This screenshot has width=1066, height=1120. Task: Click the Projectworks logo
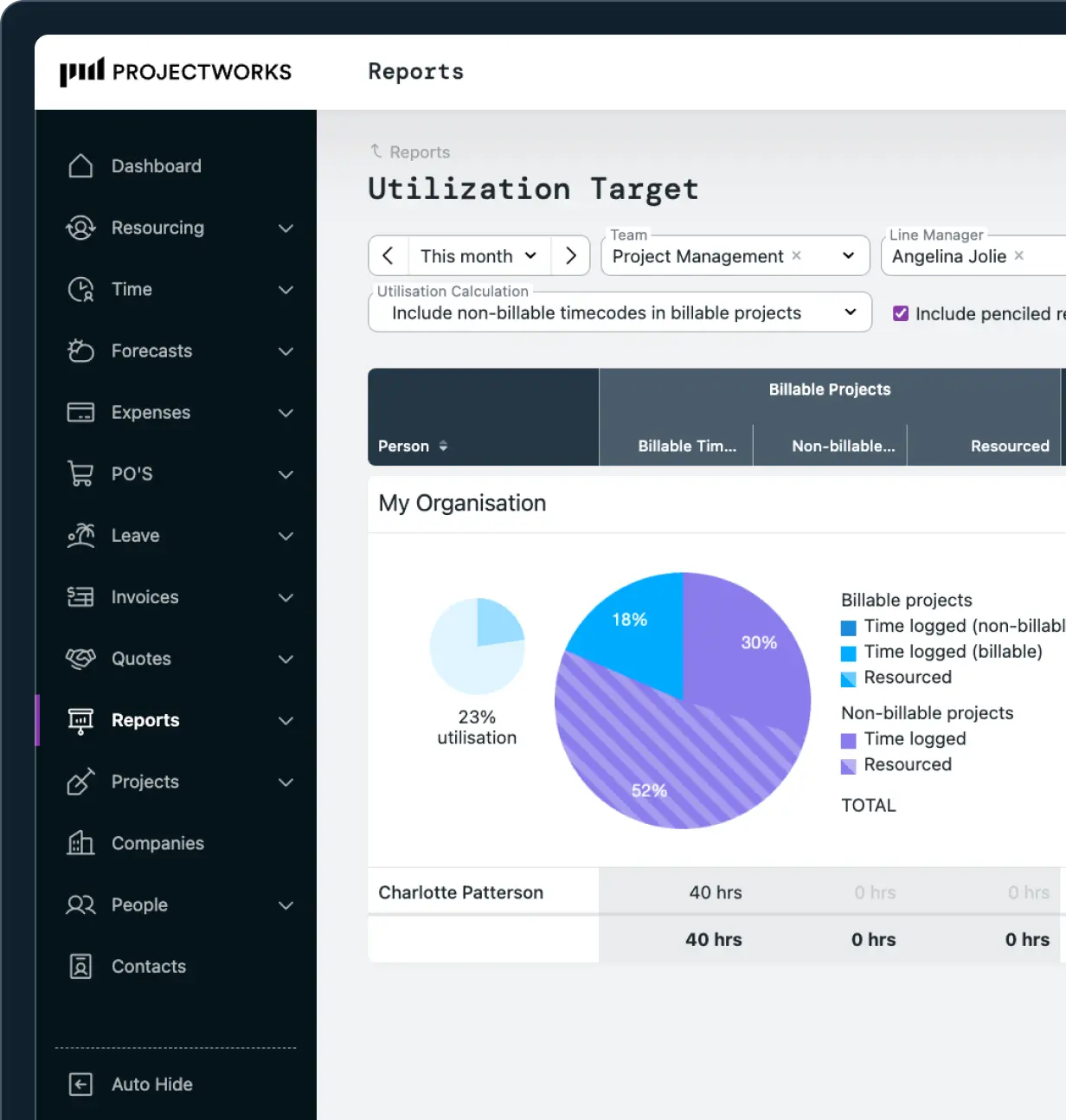pyautogui.click(x=174, y=72)
